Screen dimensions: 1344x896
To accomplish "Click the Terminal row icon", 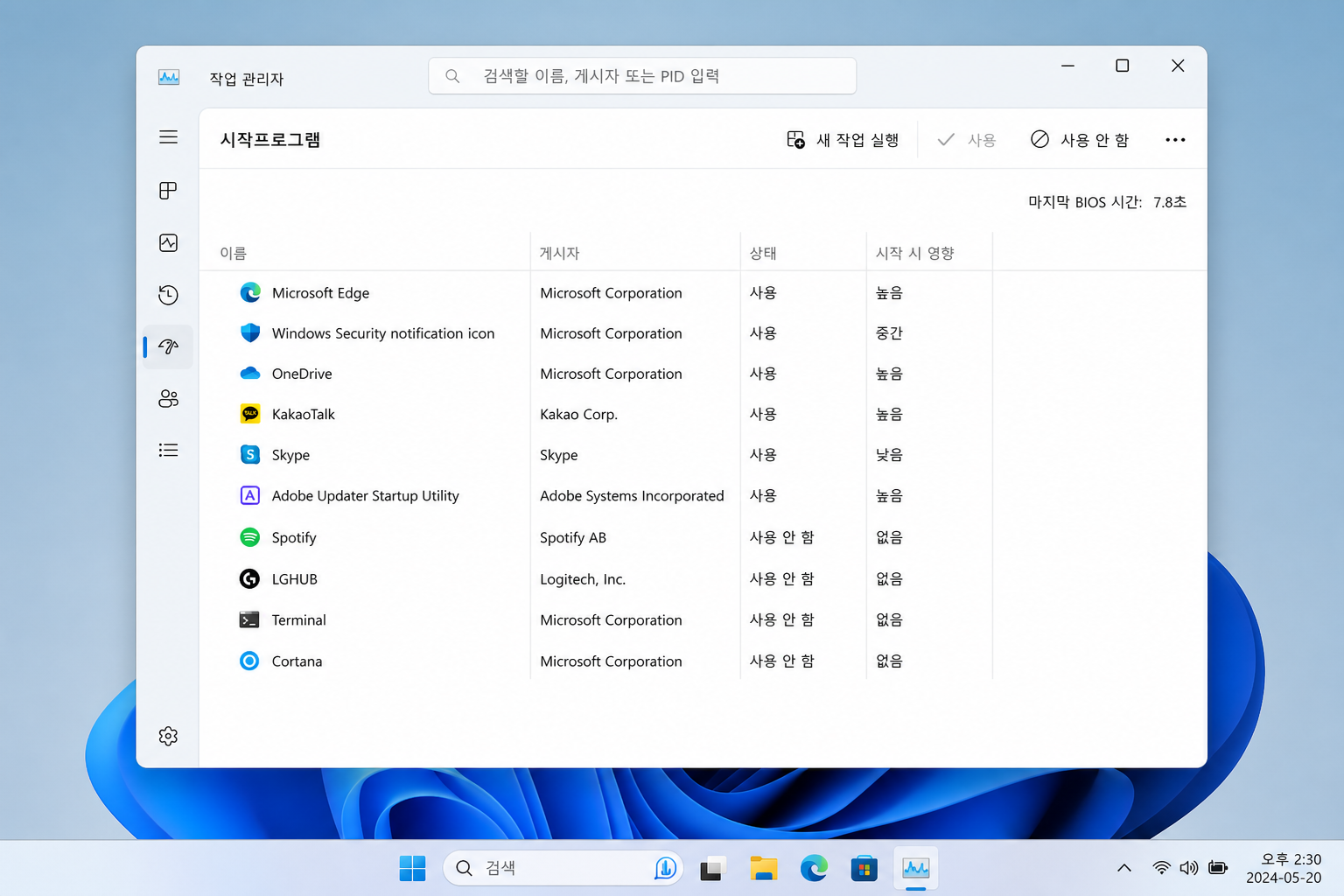I will pos(249,619).
